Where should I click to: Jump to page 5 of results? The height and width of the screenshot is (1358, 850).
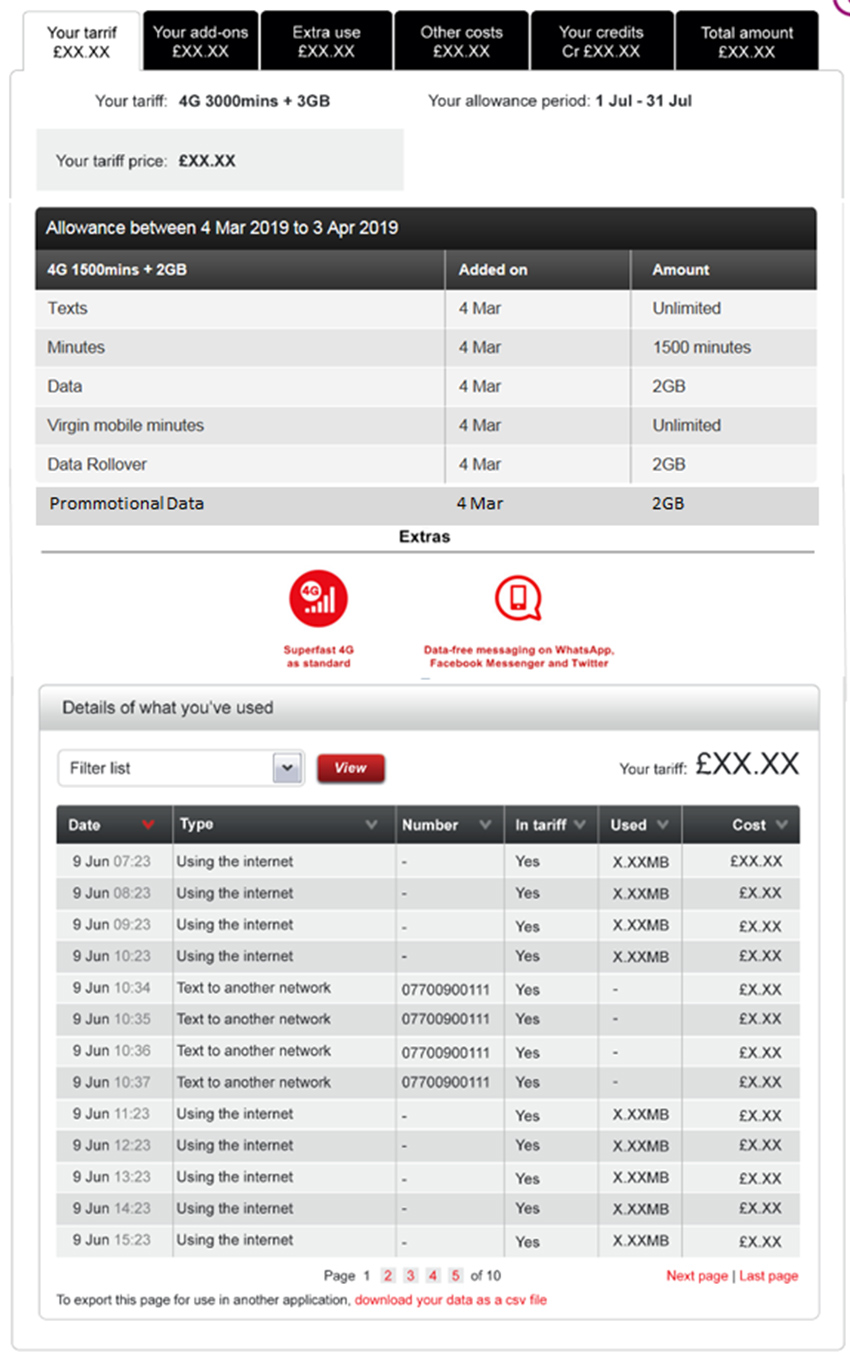pos(455,1275)
